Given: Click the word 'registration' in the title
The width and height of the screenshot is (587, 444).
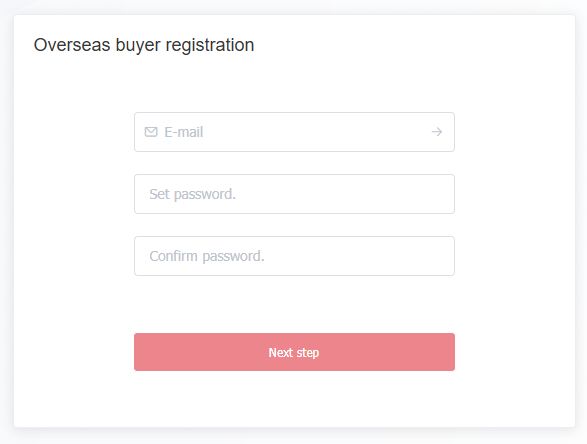Looking at the screenshot, I should pos(210,46).
